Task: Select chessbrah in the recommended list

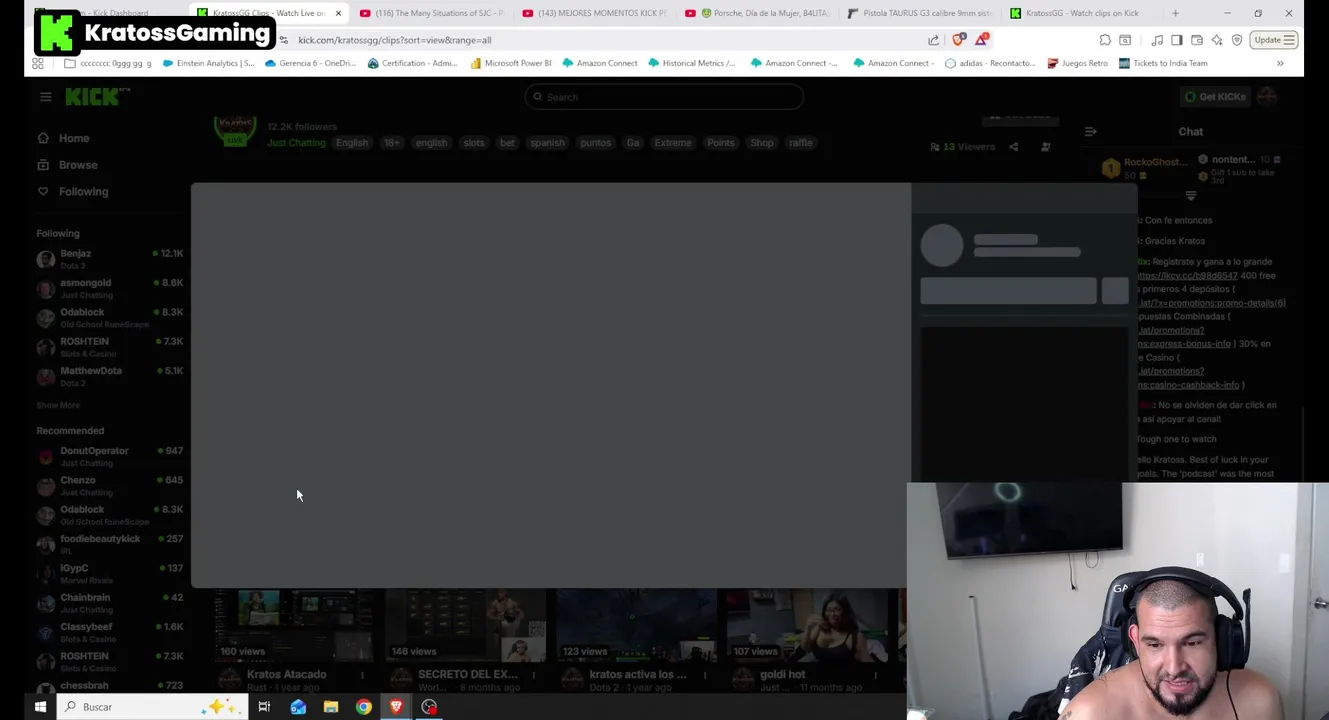Action: pos(110,689)
